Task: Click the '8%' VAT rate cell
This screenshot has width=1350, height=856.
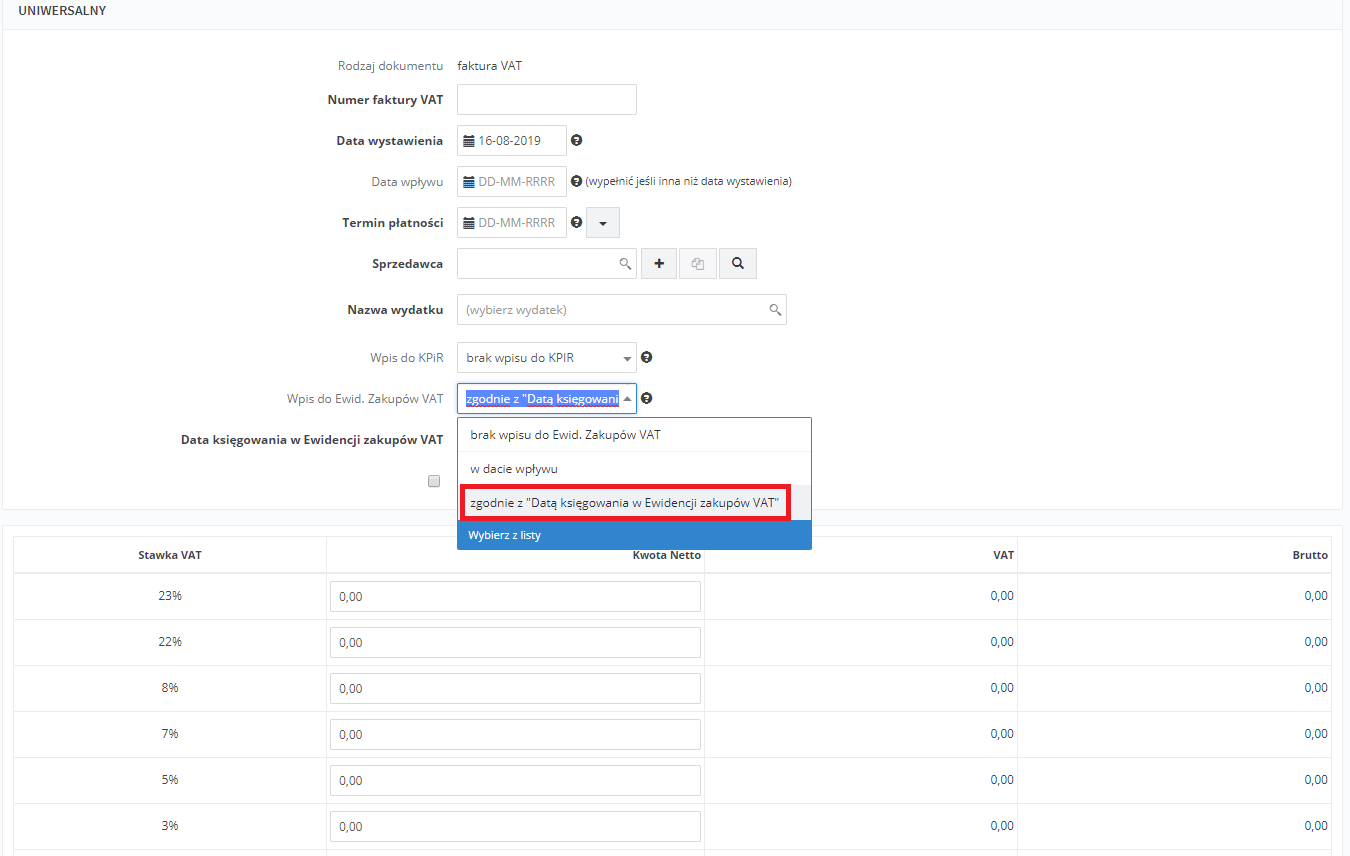Action: [x=170, y=688]
